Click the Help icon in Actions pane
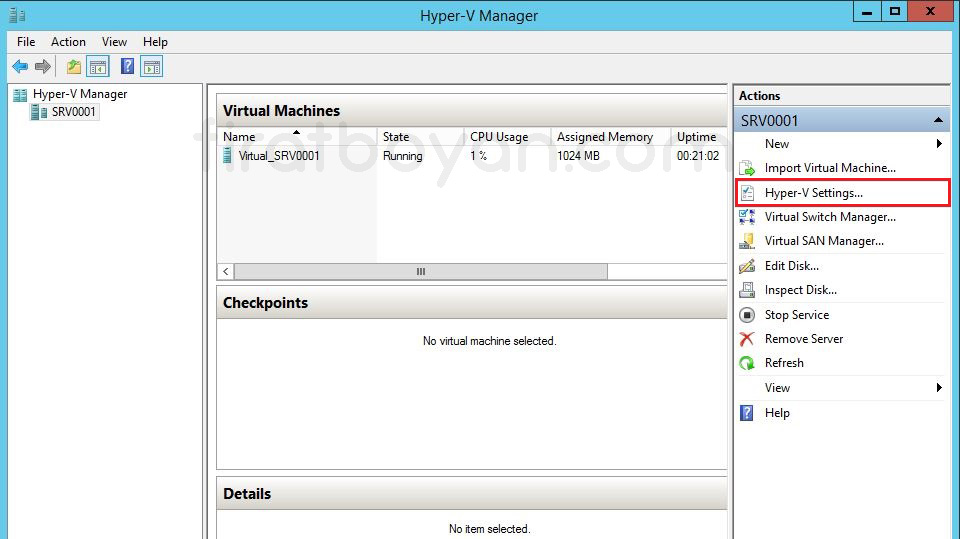The height and width of the screenshot is (539, 960). pos(747,413)
